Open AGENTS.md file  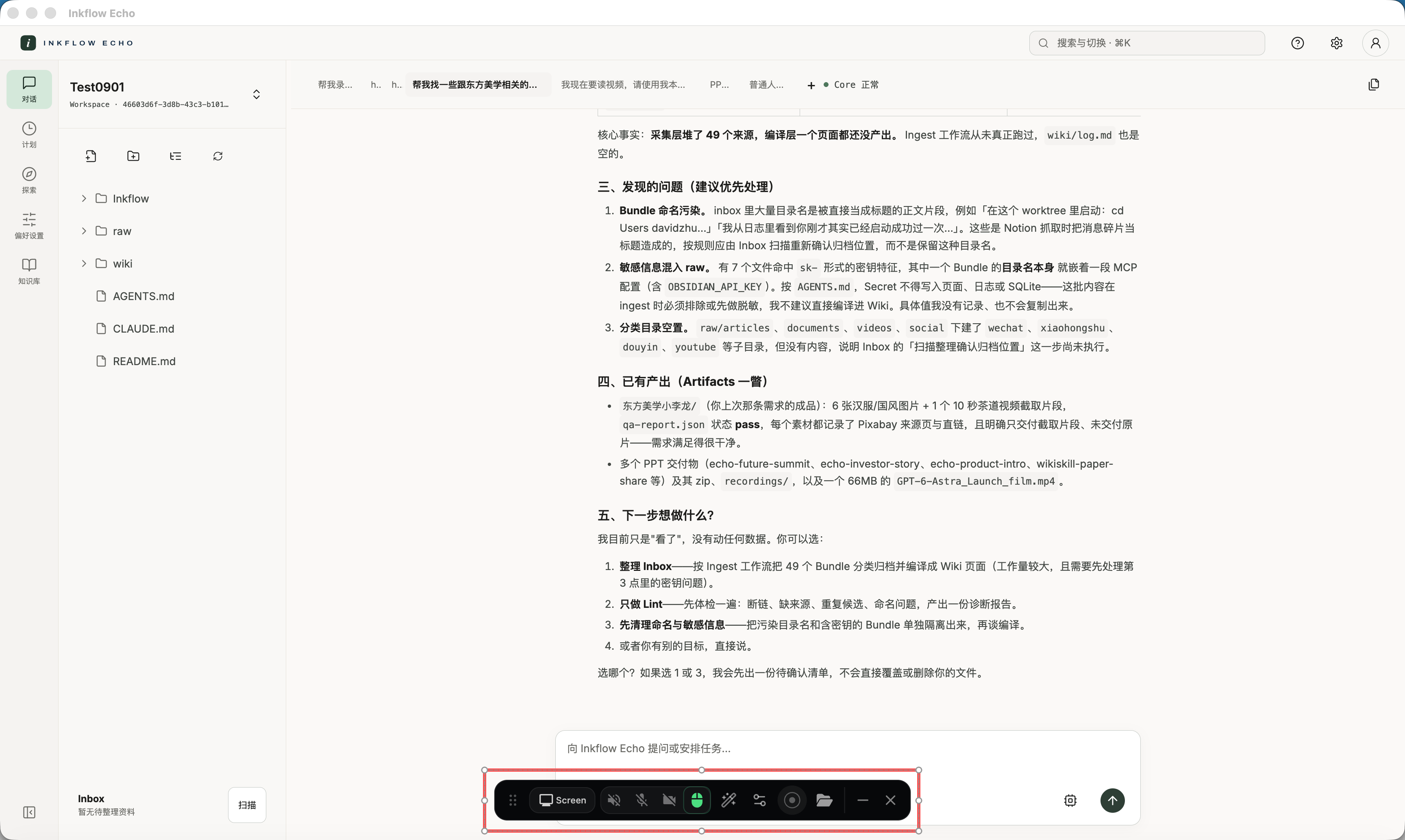pos(143,296)
